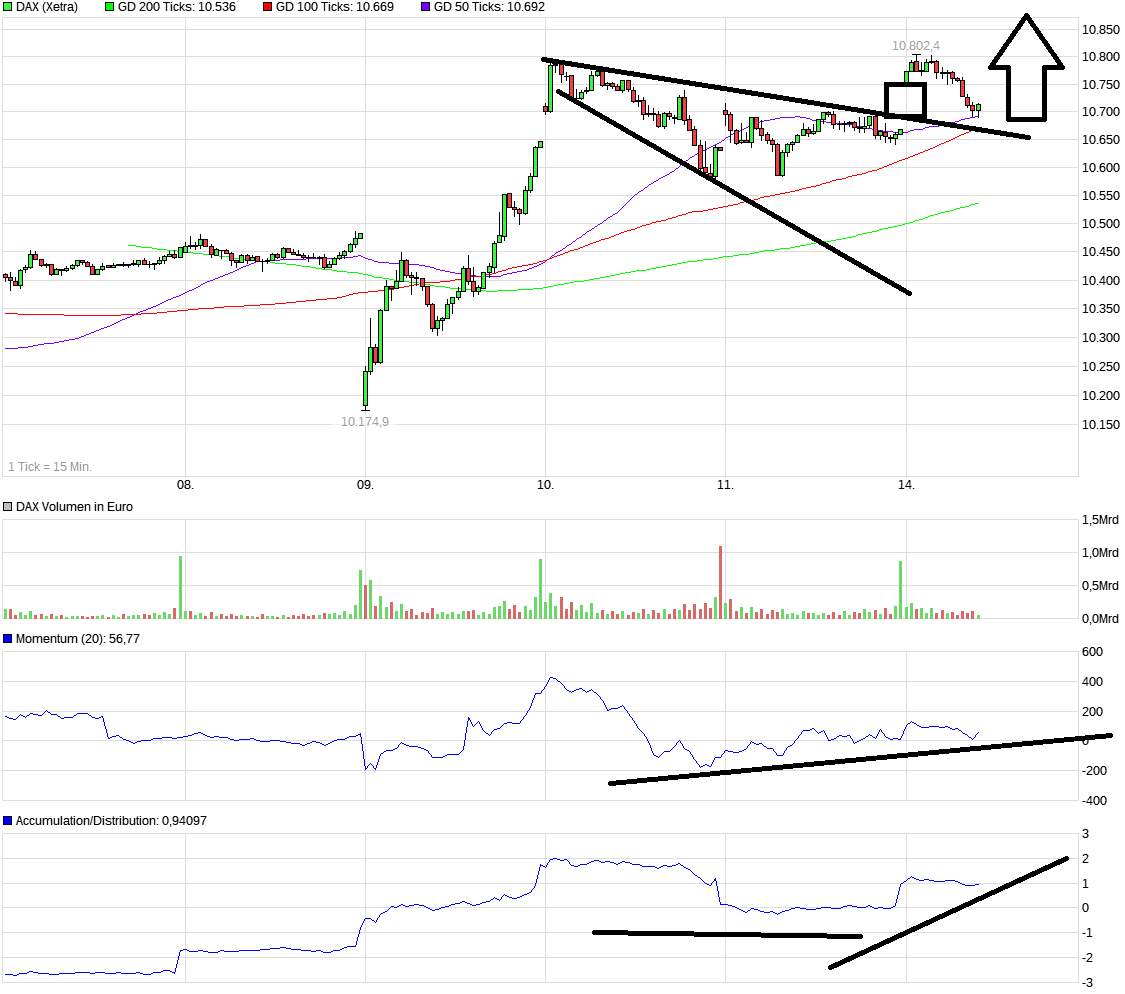Select the 'GD 100 Ticks: 10.669' label

coord(334,7)
